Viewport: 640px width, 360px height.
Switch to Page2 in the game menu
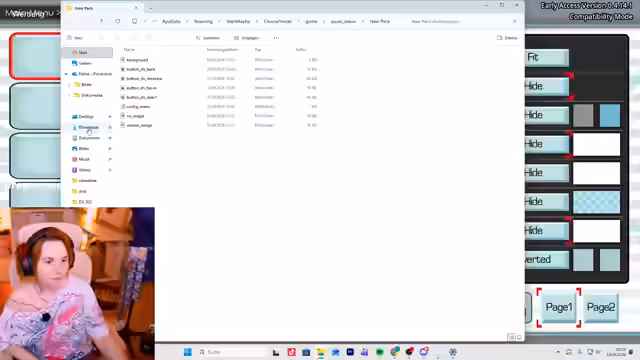pyautogui.click(x=601, y=307)
